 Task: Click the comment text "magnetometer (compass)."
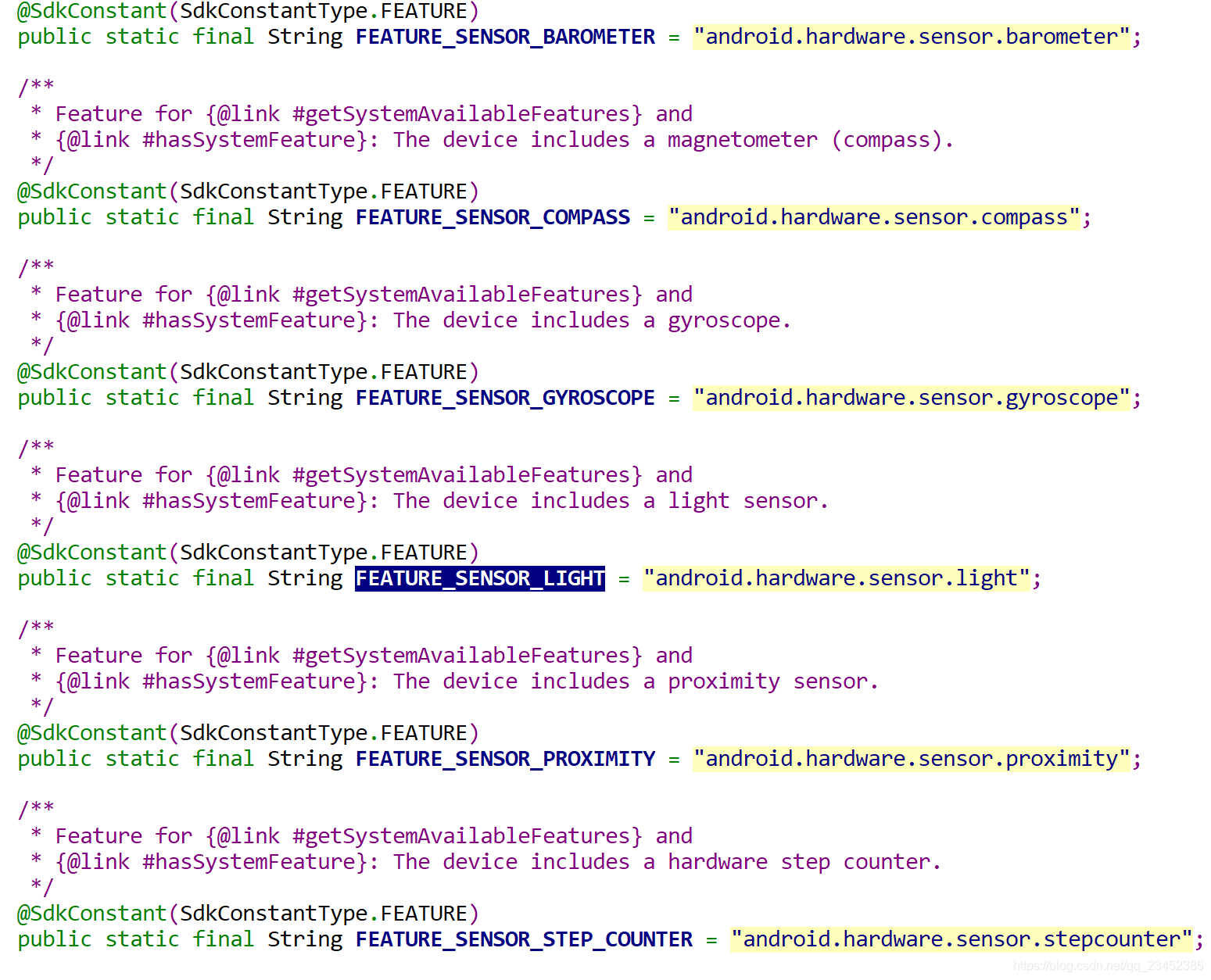coord(811,140)
